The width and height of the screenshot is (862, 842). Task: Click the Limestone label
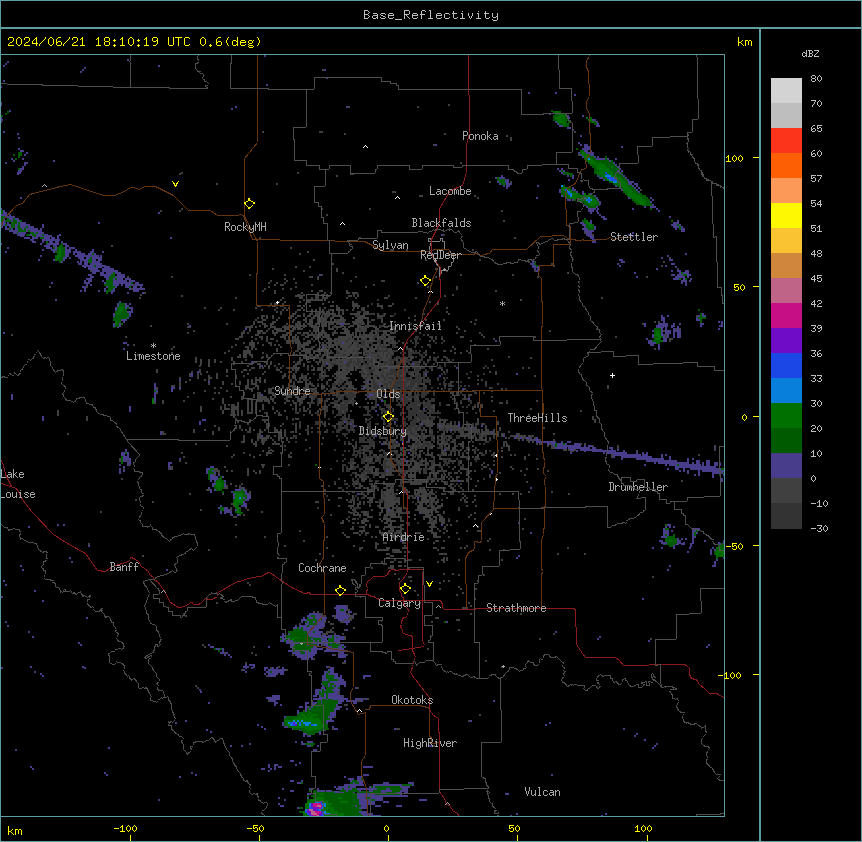[x=153, y=356]
